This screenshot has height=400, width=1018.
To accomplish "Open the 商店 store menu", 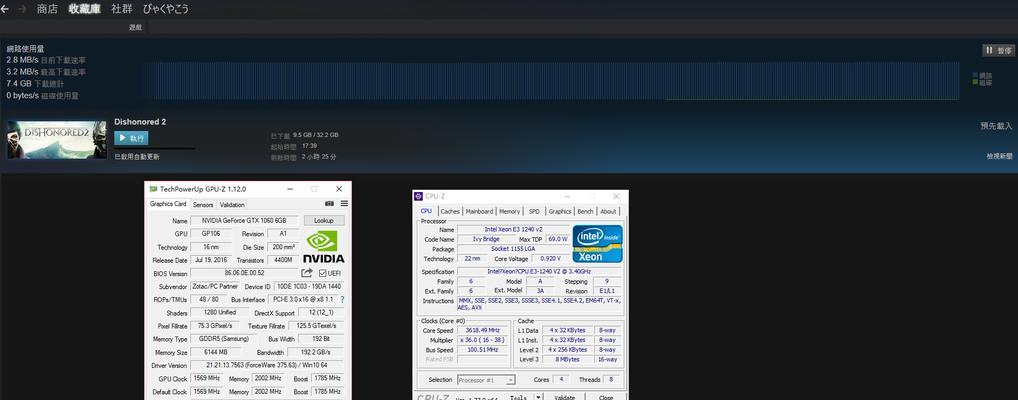I will coord(47,9).
